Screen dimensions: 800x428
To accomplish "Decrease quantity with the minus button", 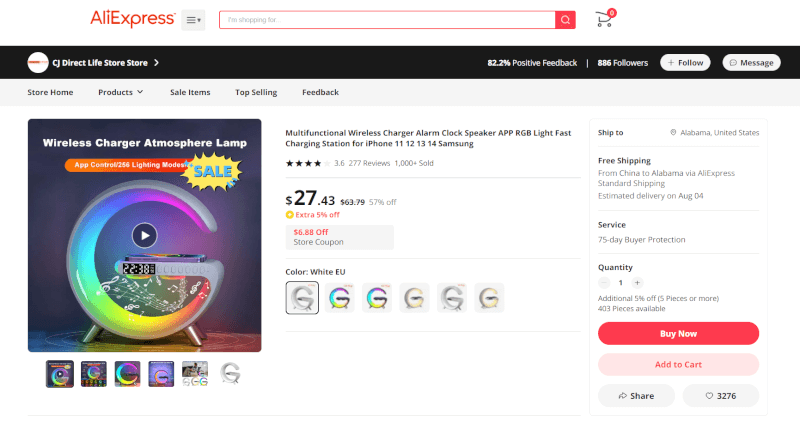I will pyautogui.click(x=604, y=283).
